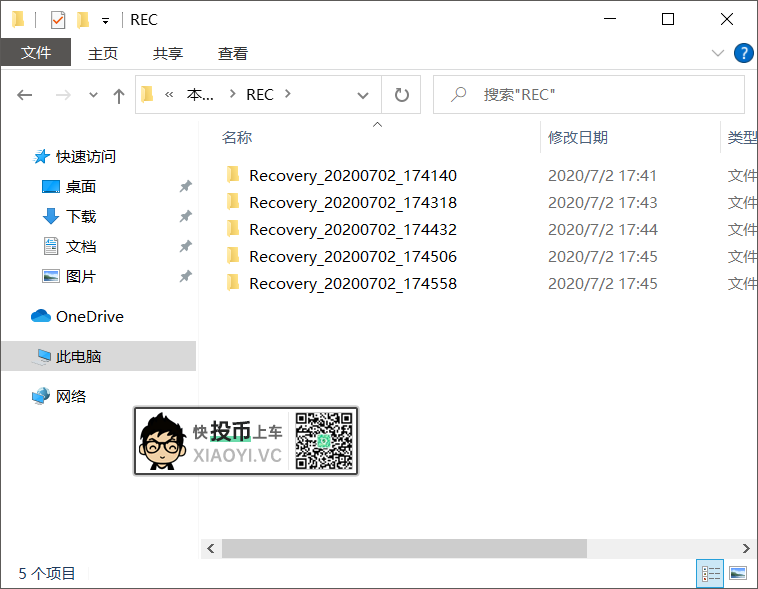This screenshot has height=589, width=758.
Task: Click pin icon next to 文档
Action: [x=185, y=246]
